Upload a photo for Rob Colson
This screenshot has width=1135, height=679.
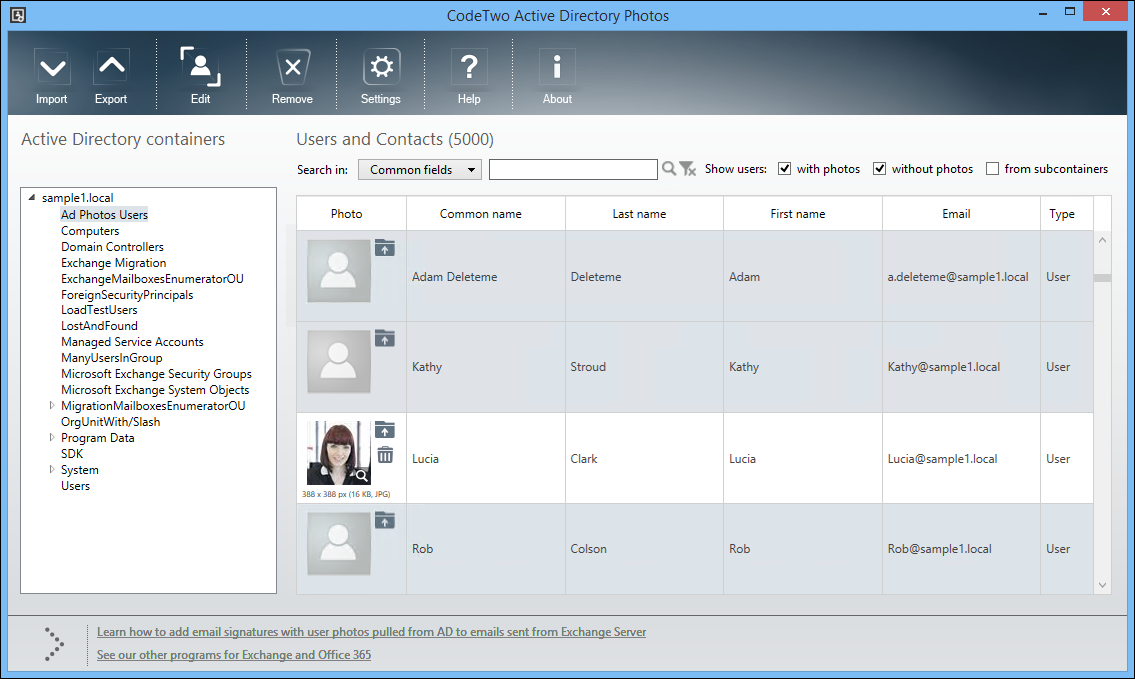tap(385, 520)
